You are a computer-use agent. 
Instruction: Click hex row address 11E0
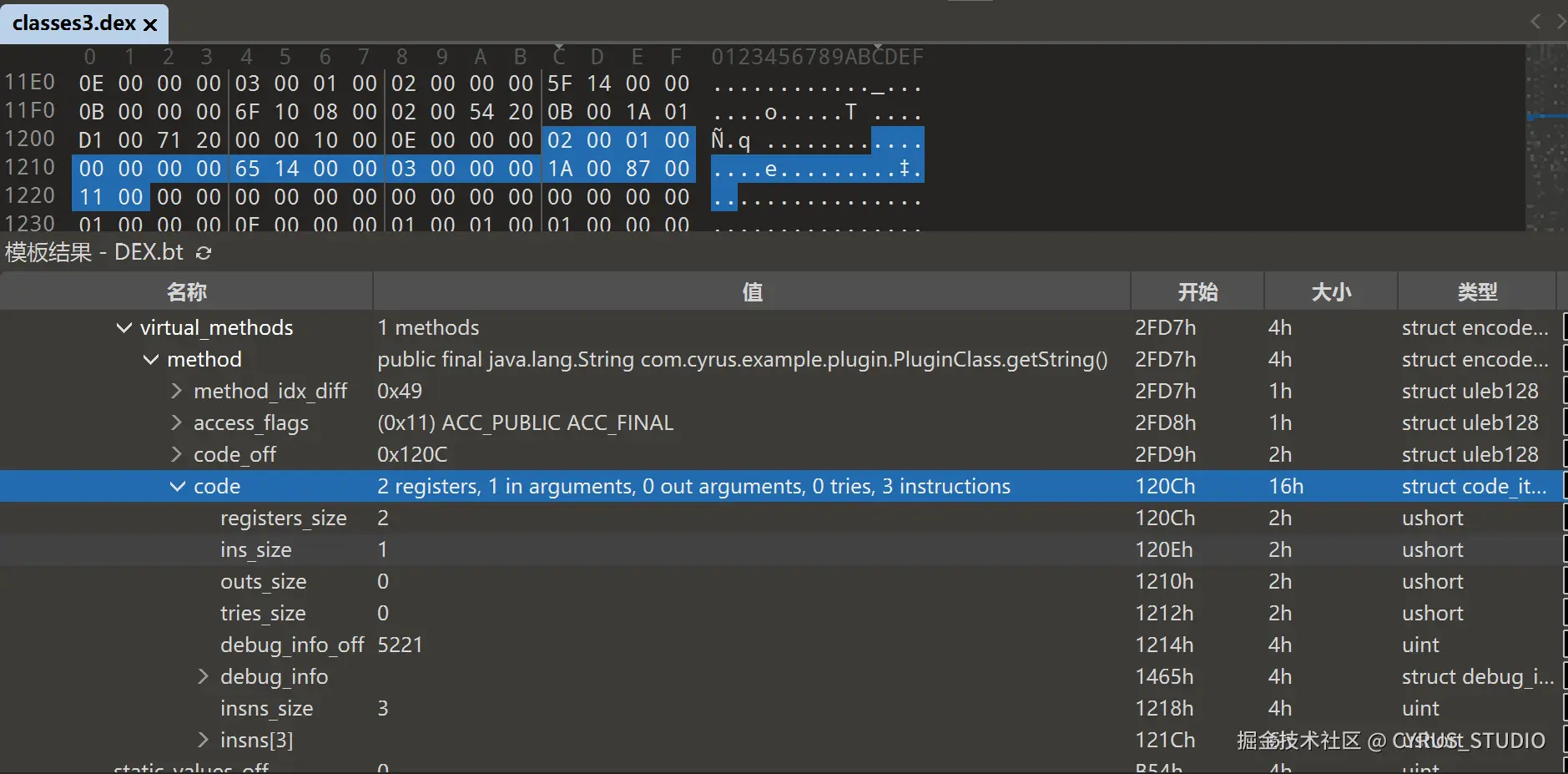point(30,83)
